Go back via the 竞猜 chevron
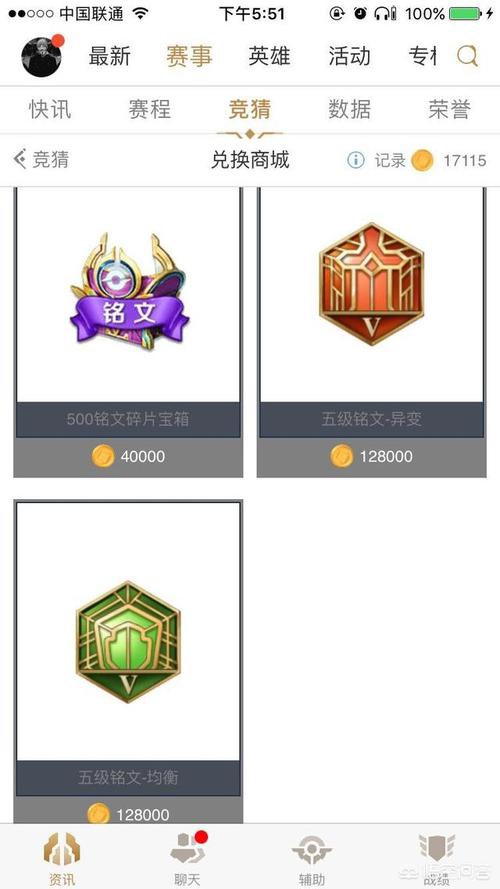The height and width of the screenshot is (889, 500). point(41,160)
